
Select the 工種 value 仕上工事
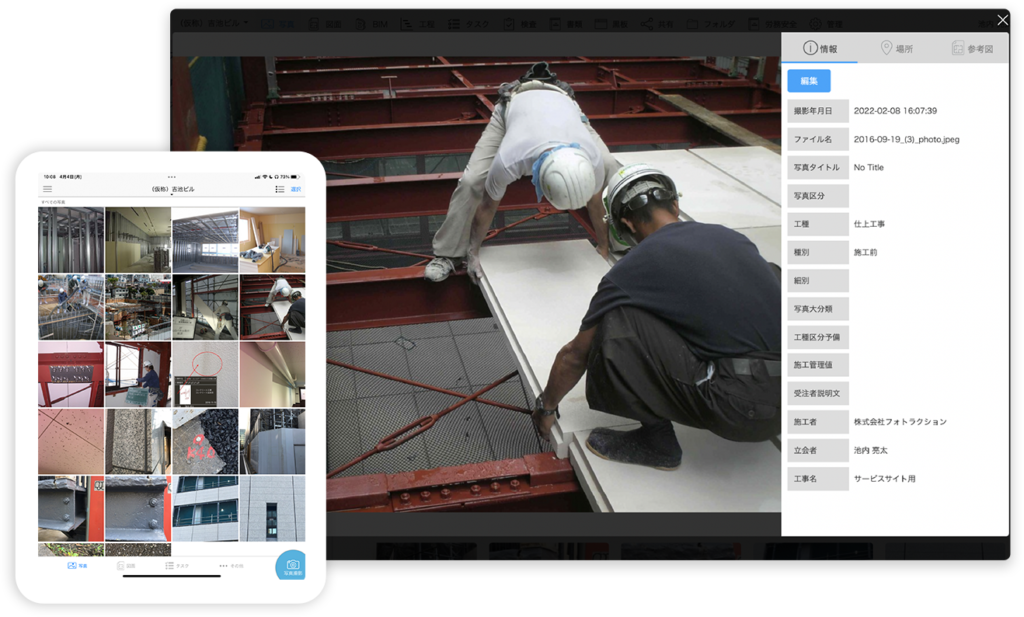[x=869, y=224]
